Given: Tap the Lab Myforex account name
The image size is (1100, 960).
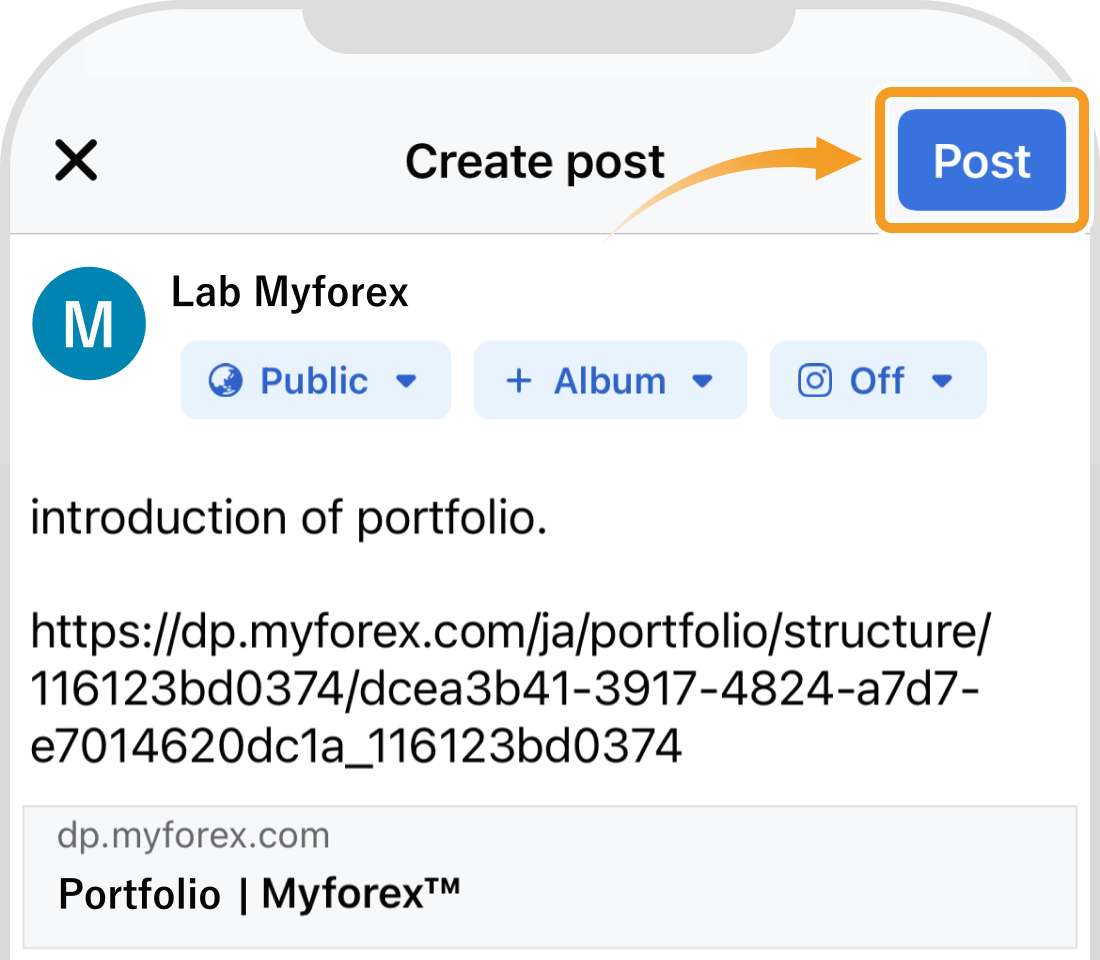Looking at the screenshot, I should (290, 292).
